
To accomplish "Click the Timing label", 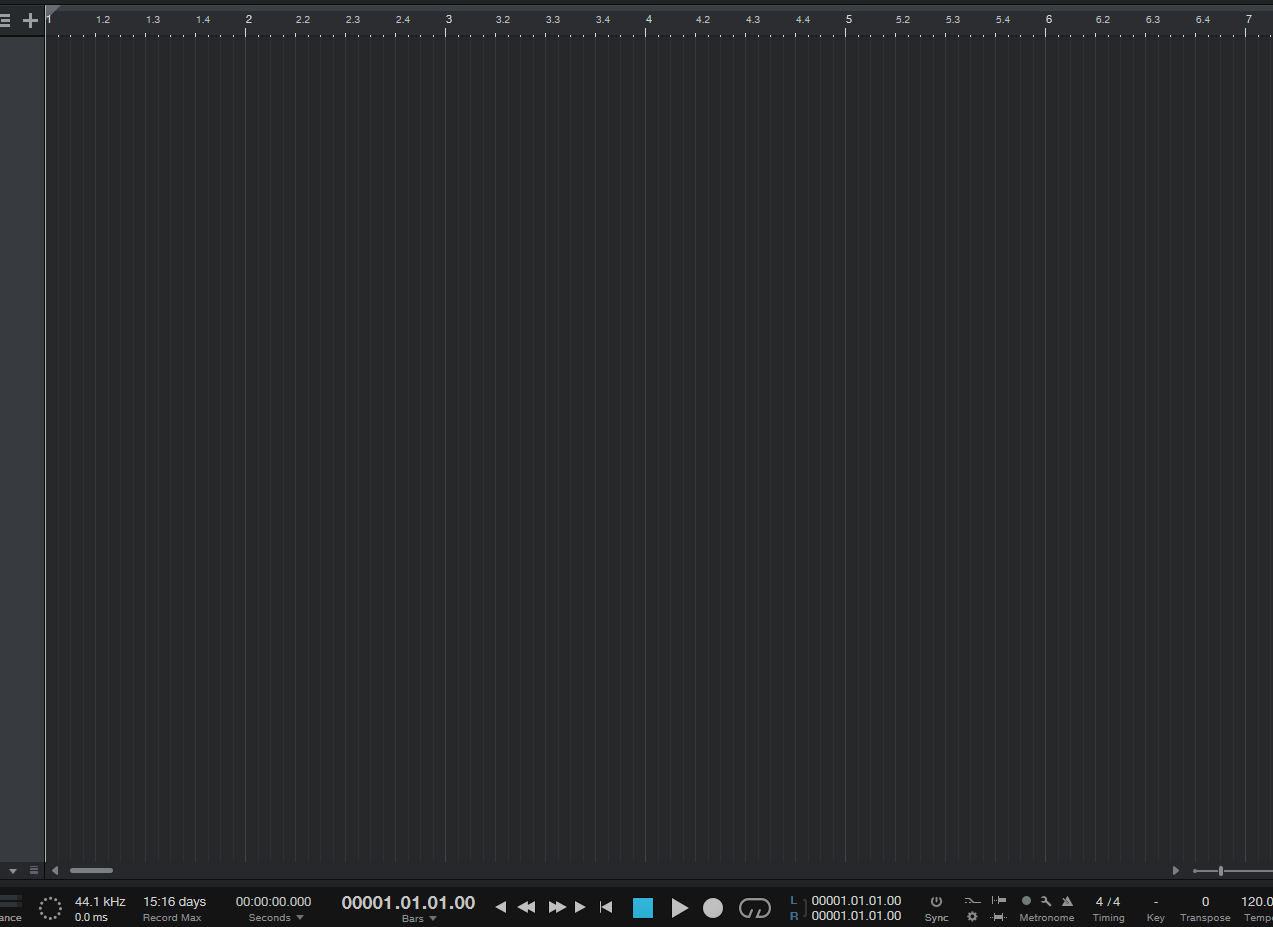I will click(1108, 918).
